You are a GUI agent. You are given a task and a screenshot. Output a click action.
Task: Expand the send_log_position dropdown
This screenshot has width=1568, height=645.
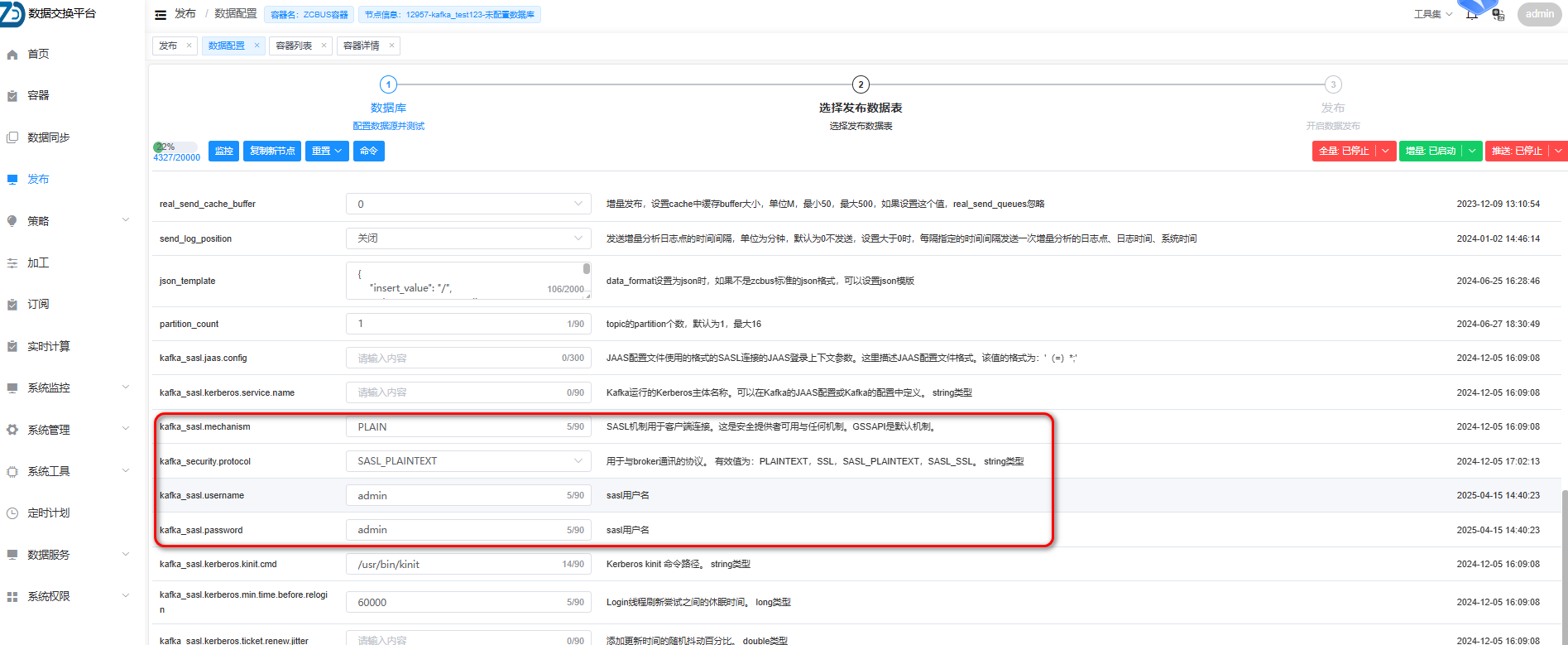click(x=578, y=238)
